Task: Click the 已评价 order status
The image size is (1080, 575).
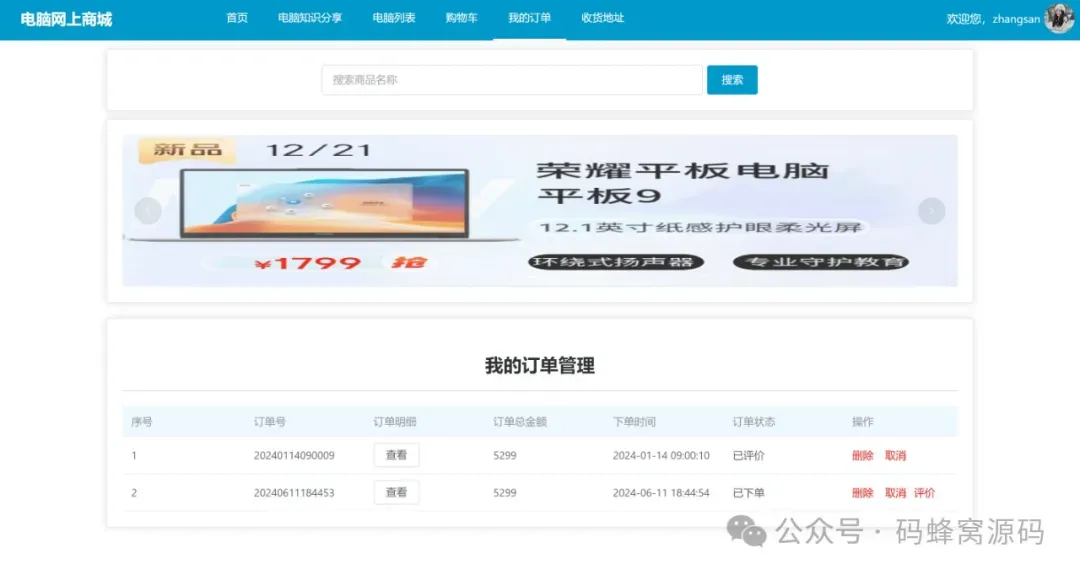Action: click(749, 455)
